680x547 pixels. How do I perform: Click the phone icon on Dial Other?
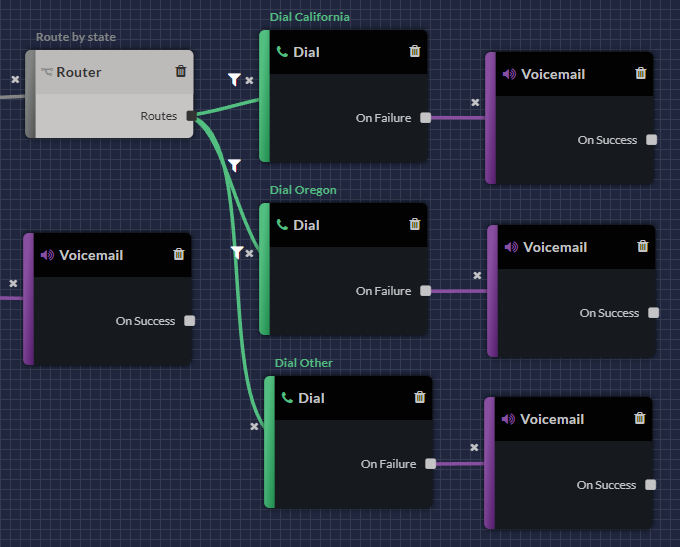tap(288, 398)
